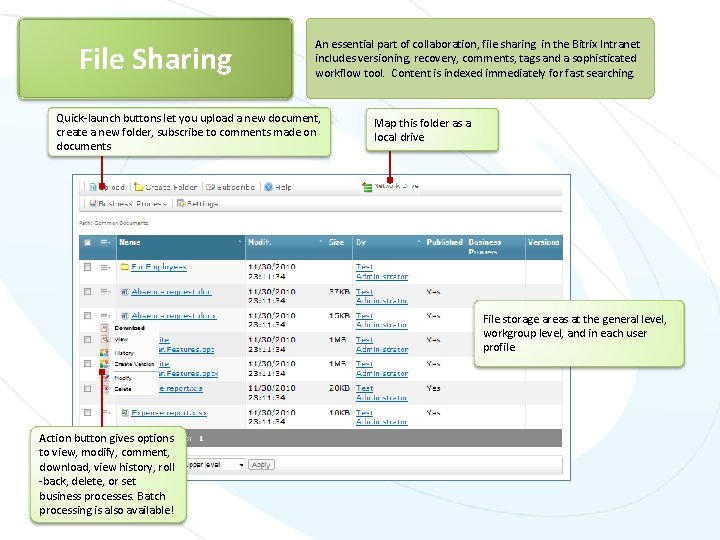Open Test Administrator link in 10KB row
The height and width of the screenshot is (540, 720).
click(382, 417)
